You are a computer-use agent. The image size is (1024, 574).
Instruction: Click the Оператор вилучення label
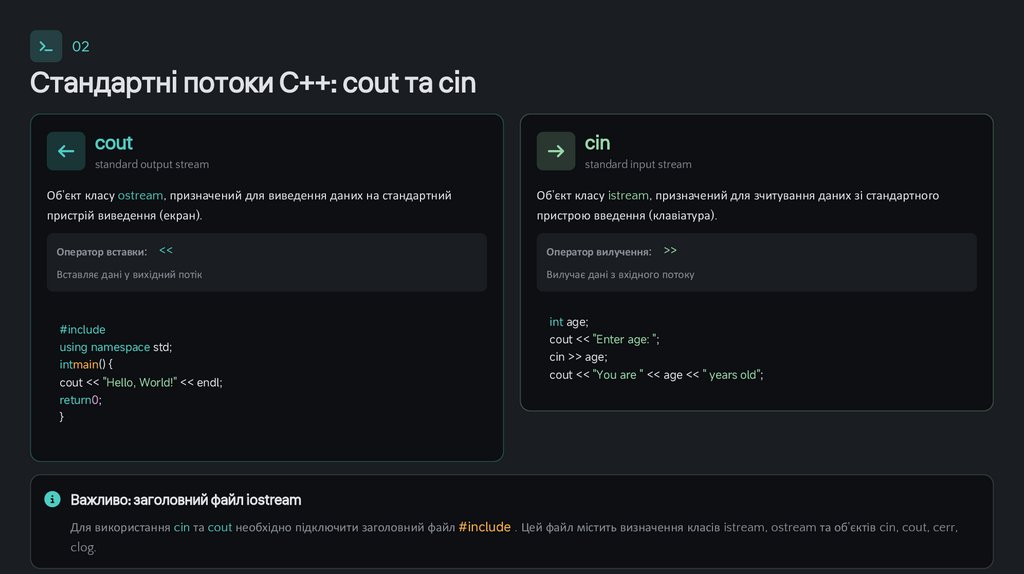(x=598, y=252)
